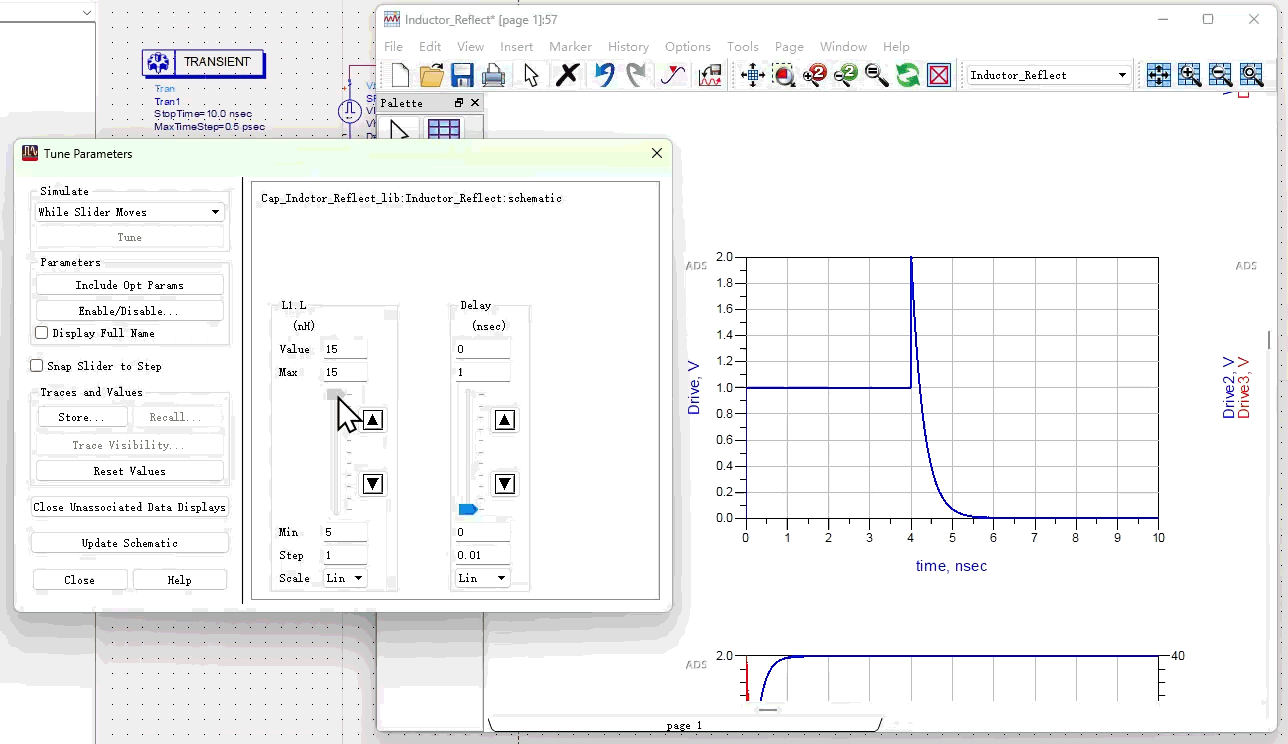Delete selection with the black X icon
The height and width of the screenshot is (744, 1288).
(567, 75)
